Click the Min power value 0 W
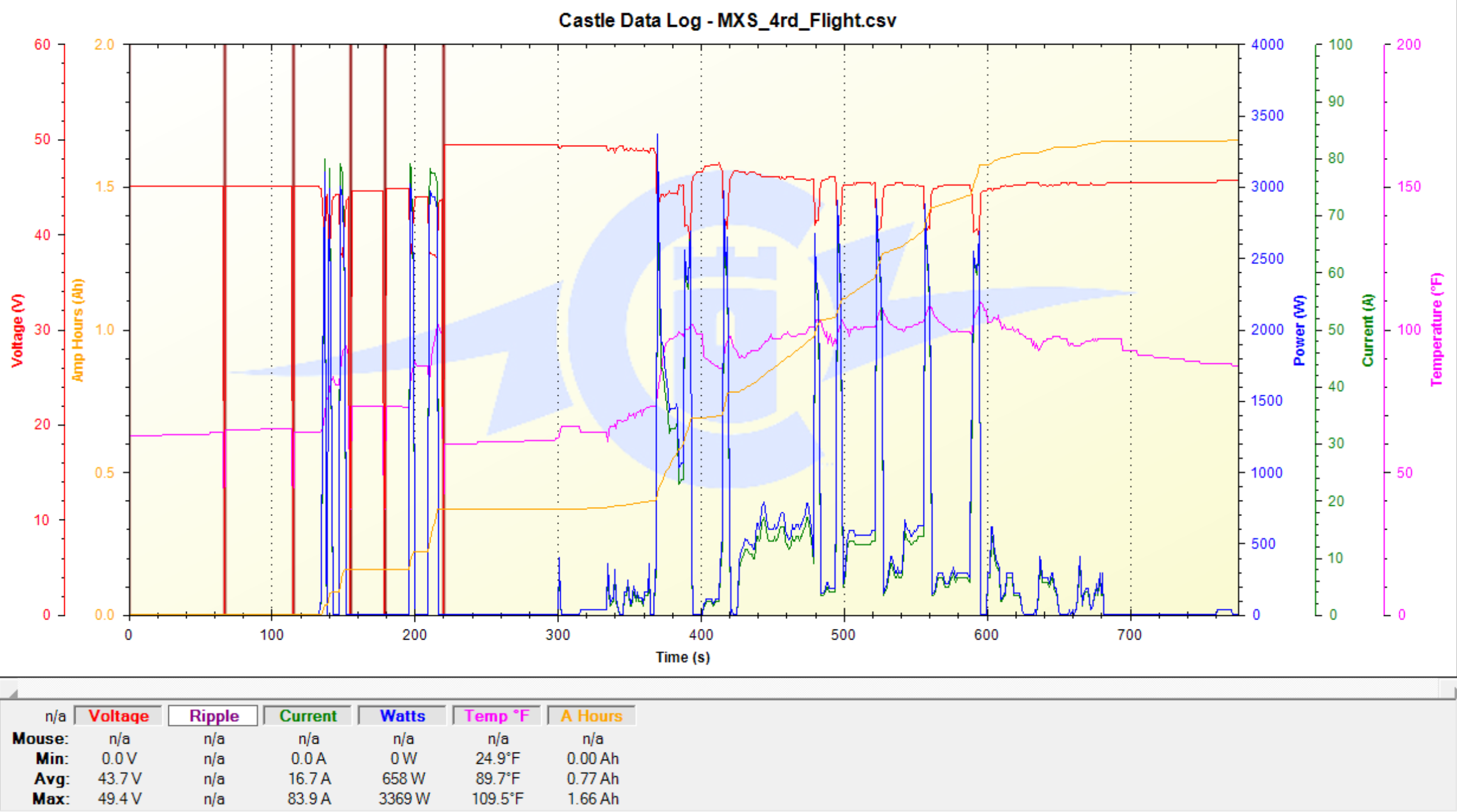Screen dimensions: 1457x812 (404, 759)
